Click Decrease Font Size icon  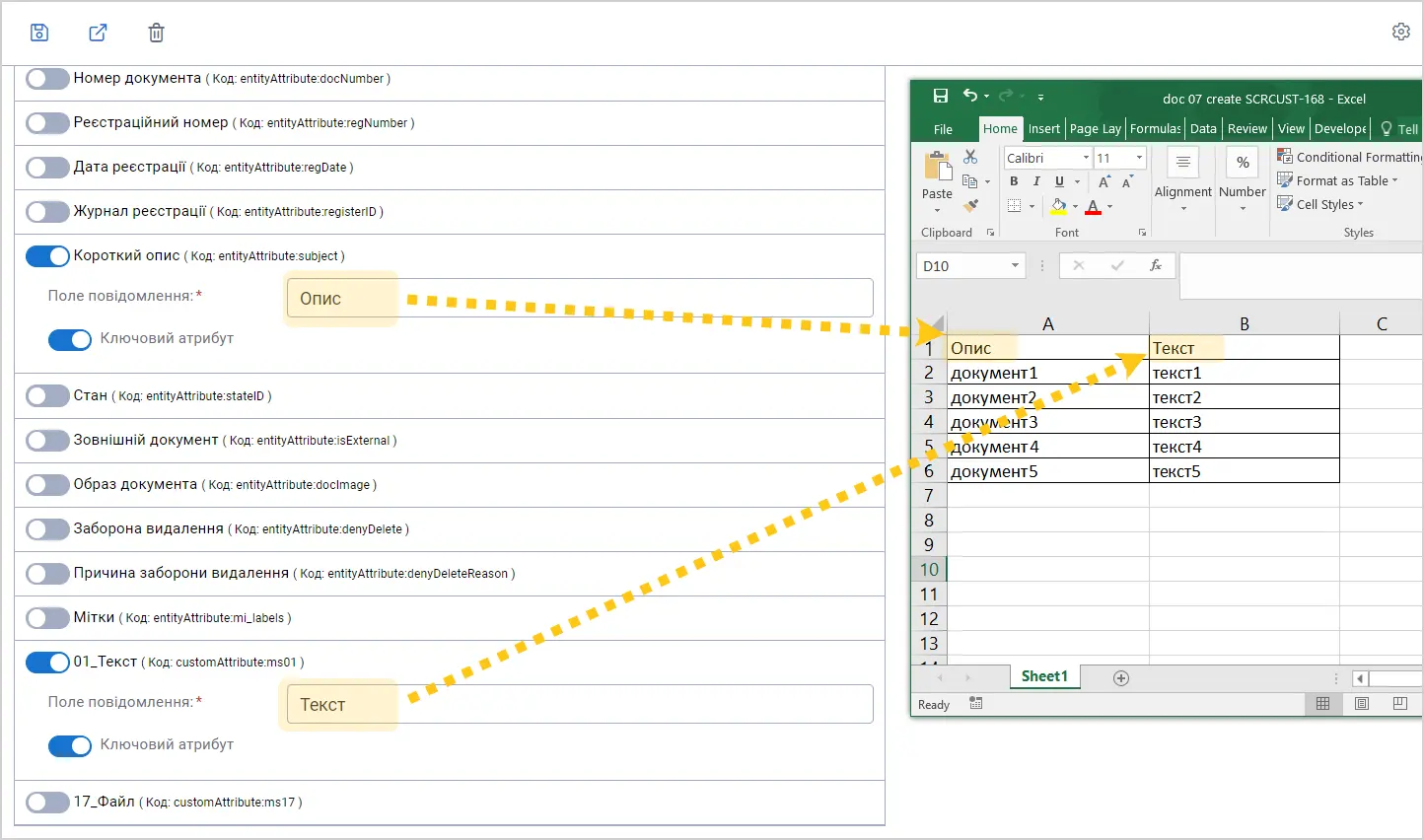pyautogui.click(x=1127, y=181)
